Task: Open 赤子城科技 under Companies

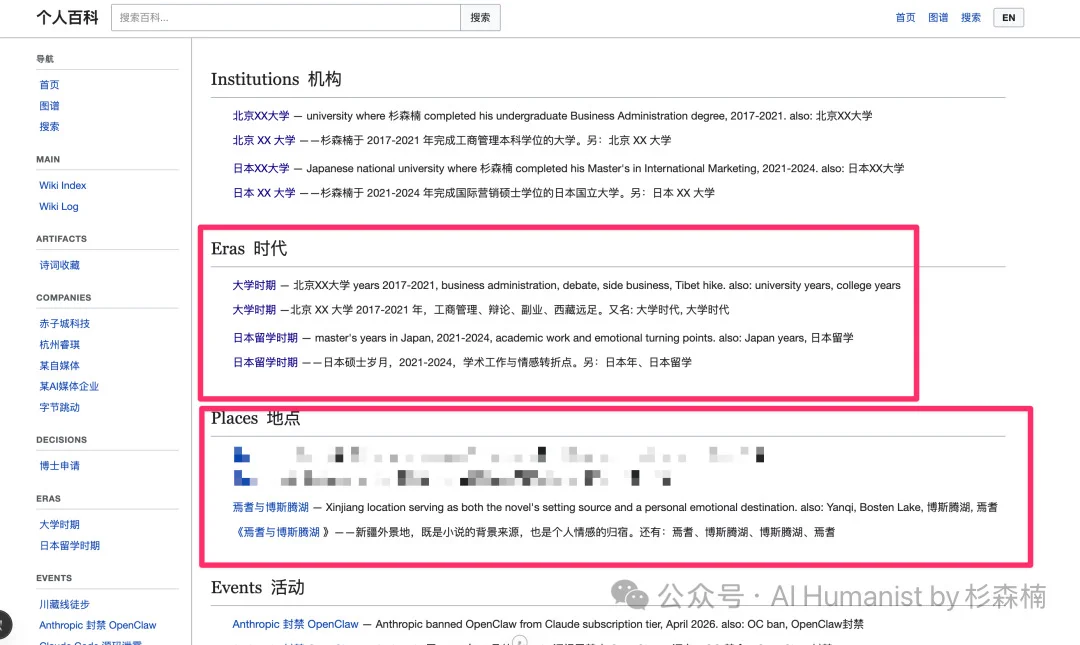Action: (65, 323)
